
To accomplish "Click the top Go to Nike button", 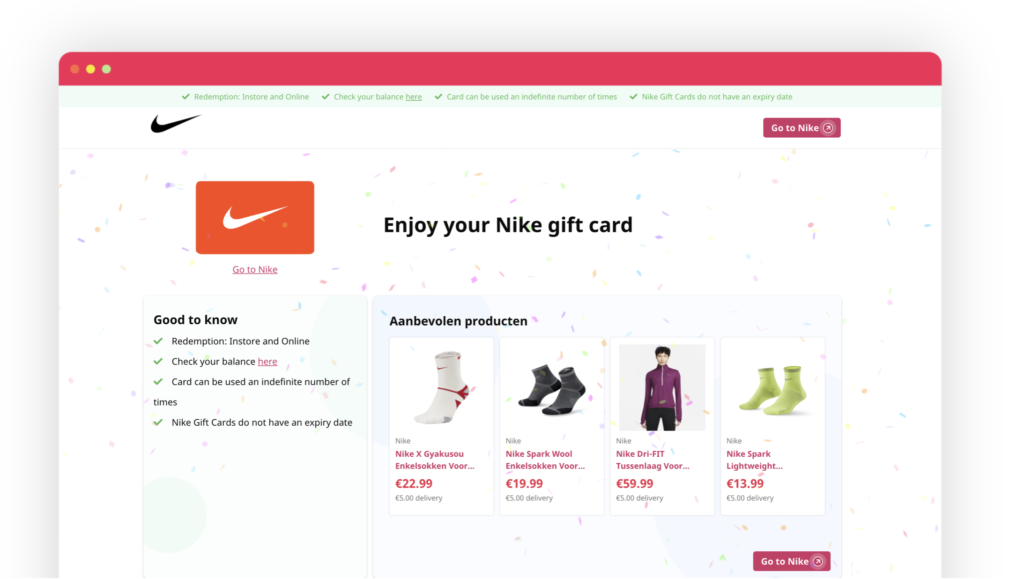I will [x=801, y=128].
